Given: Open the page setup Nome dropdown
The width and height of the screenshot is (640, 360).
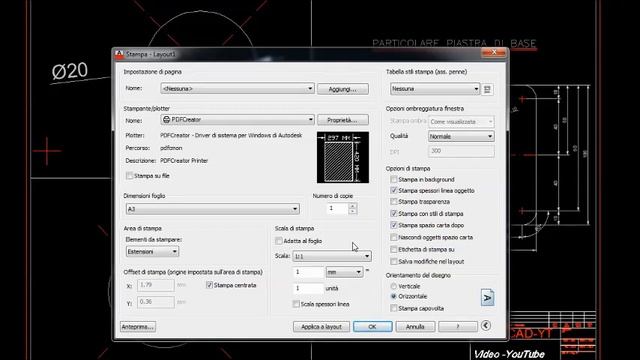Looking at the screenshot, I should coord(237,89).
